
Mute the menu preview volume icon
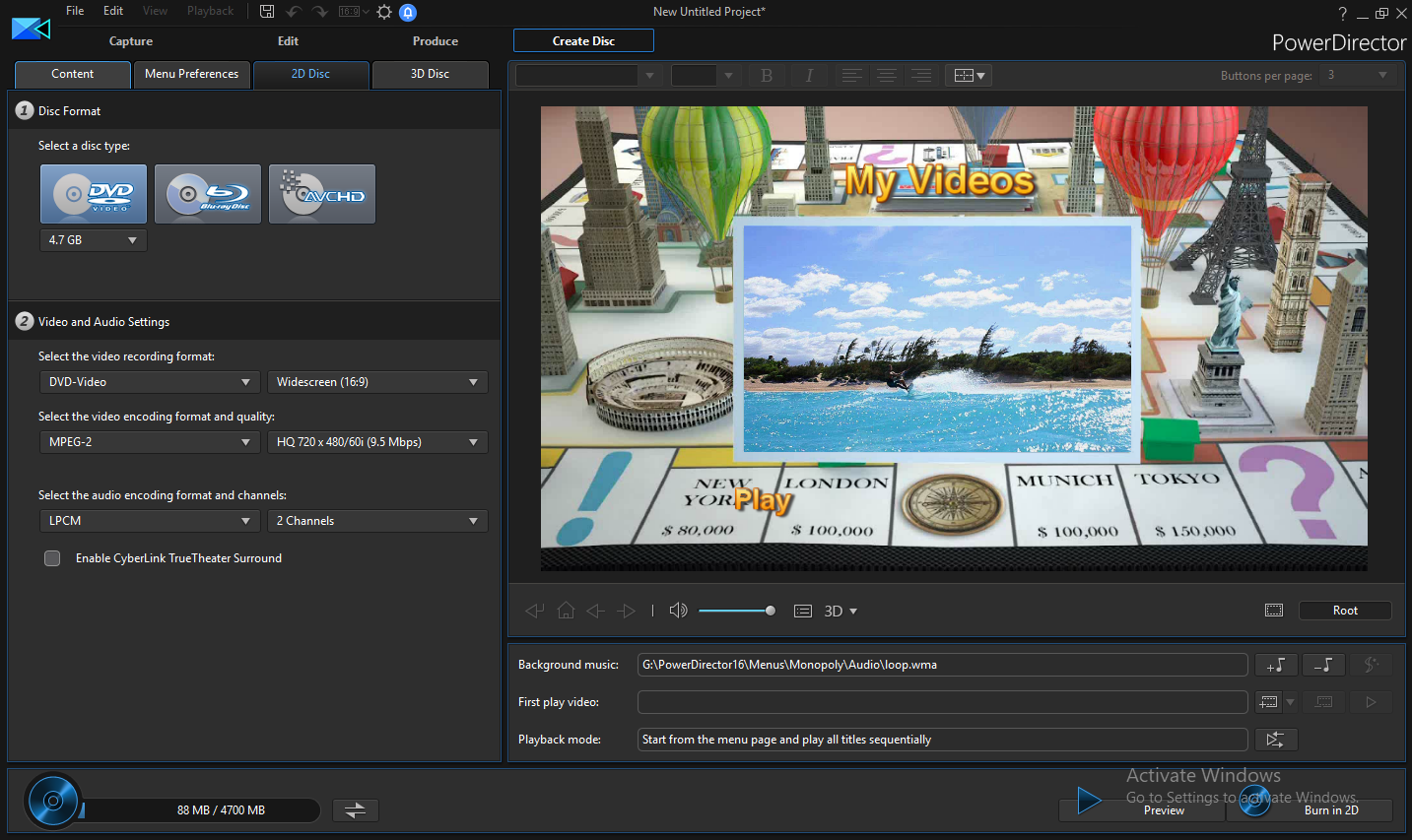click(x=678, y=611)
